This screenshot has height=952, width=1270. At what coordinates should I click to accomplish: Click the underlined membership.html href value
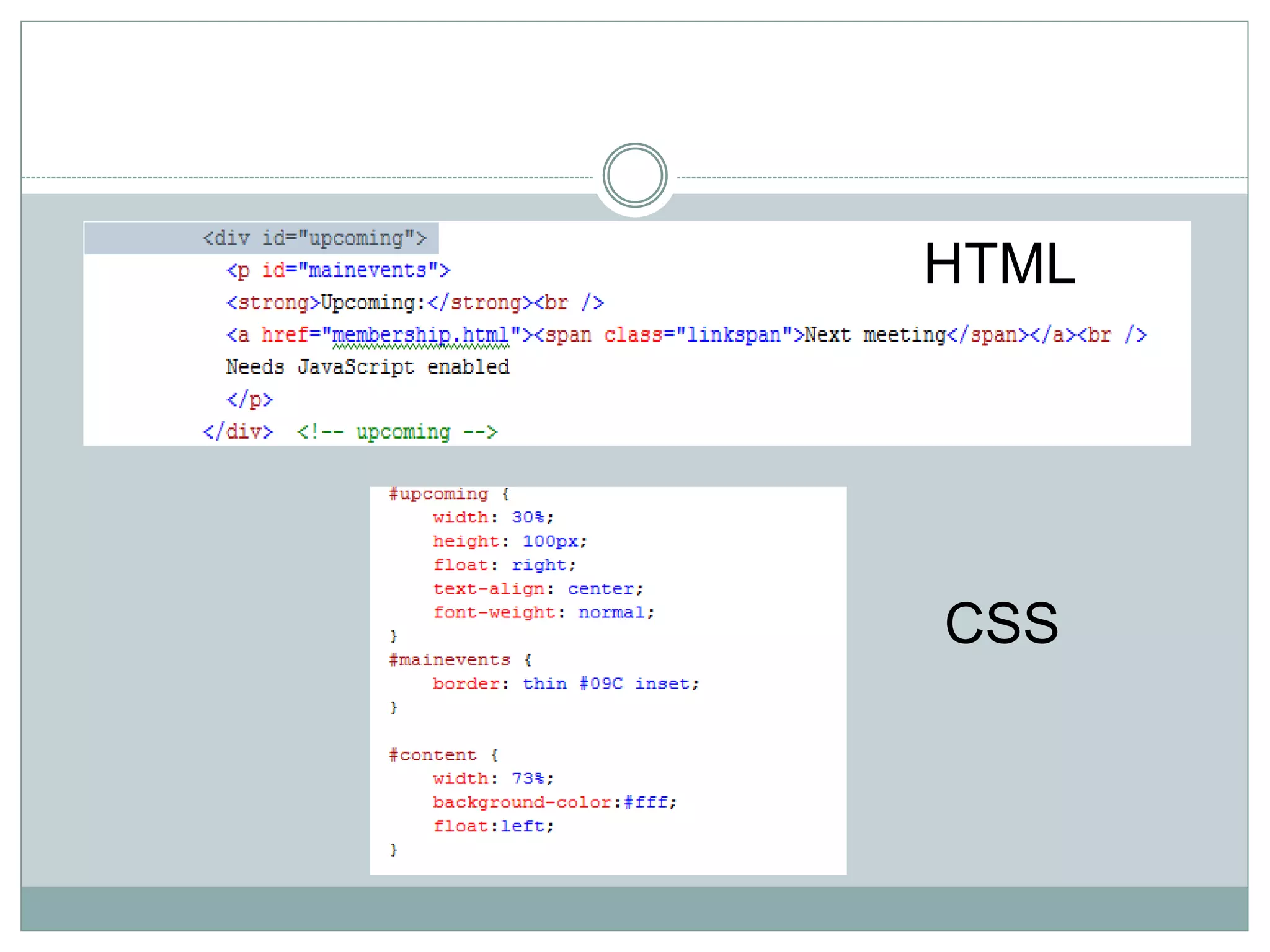[x=420, y=335]
